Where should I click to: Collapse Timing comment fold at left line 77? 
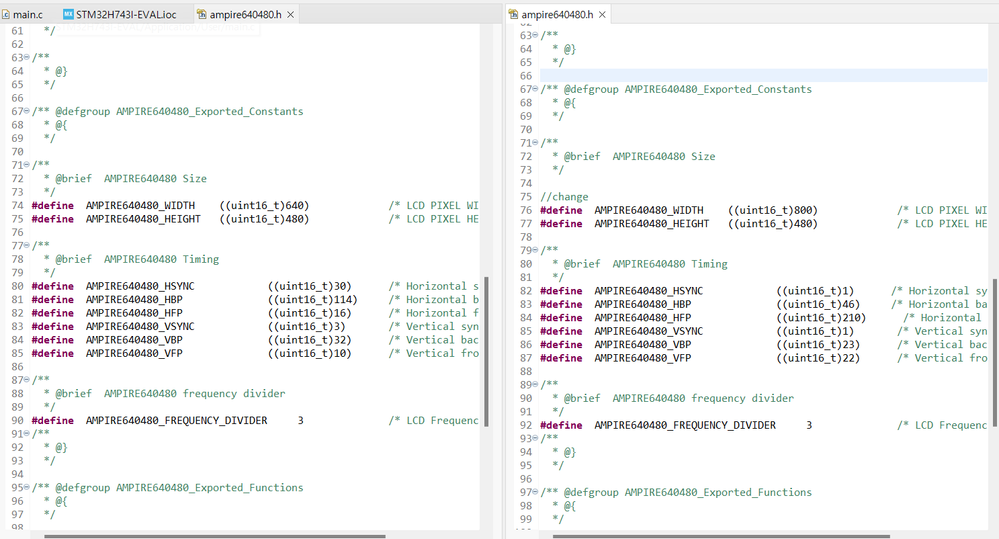coord(27,245)
